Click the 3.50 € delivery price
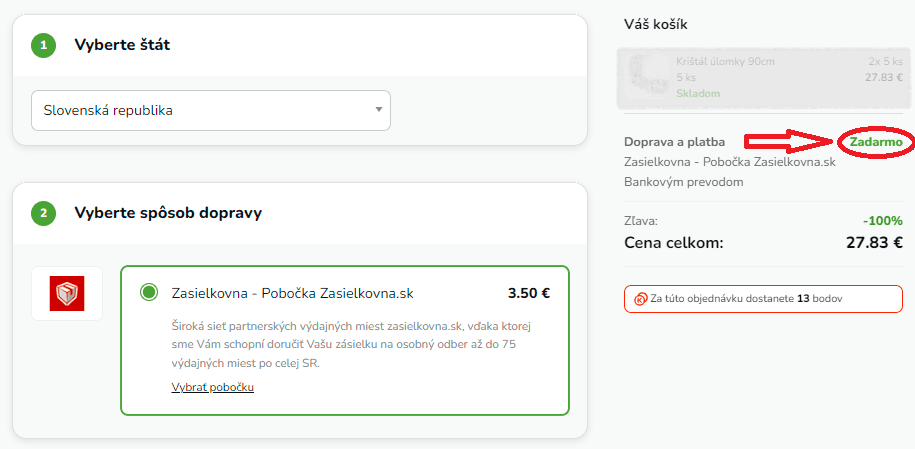The width and height of the screenshot is (915, 449). click(x=528, y=293)
